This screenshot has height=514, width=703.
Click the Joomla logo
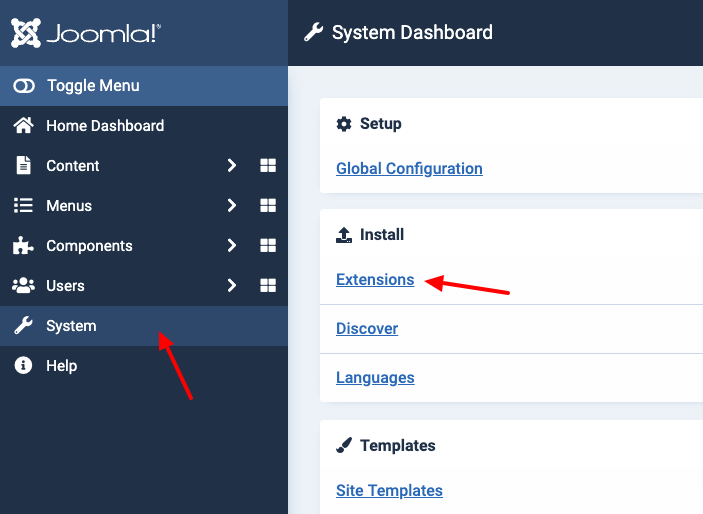click(x=86, y=33)
